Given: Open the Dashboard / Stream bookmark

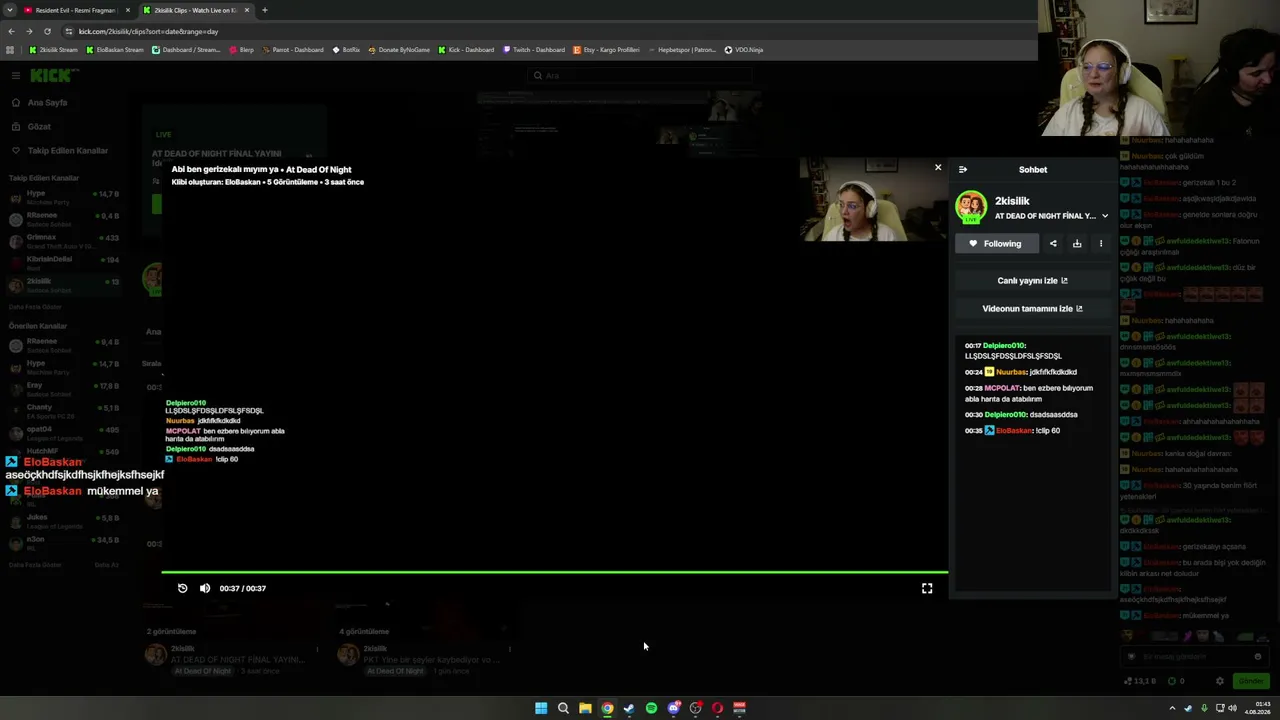Looking at the screenshot, I should [186, 50].
